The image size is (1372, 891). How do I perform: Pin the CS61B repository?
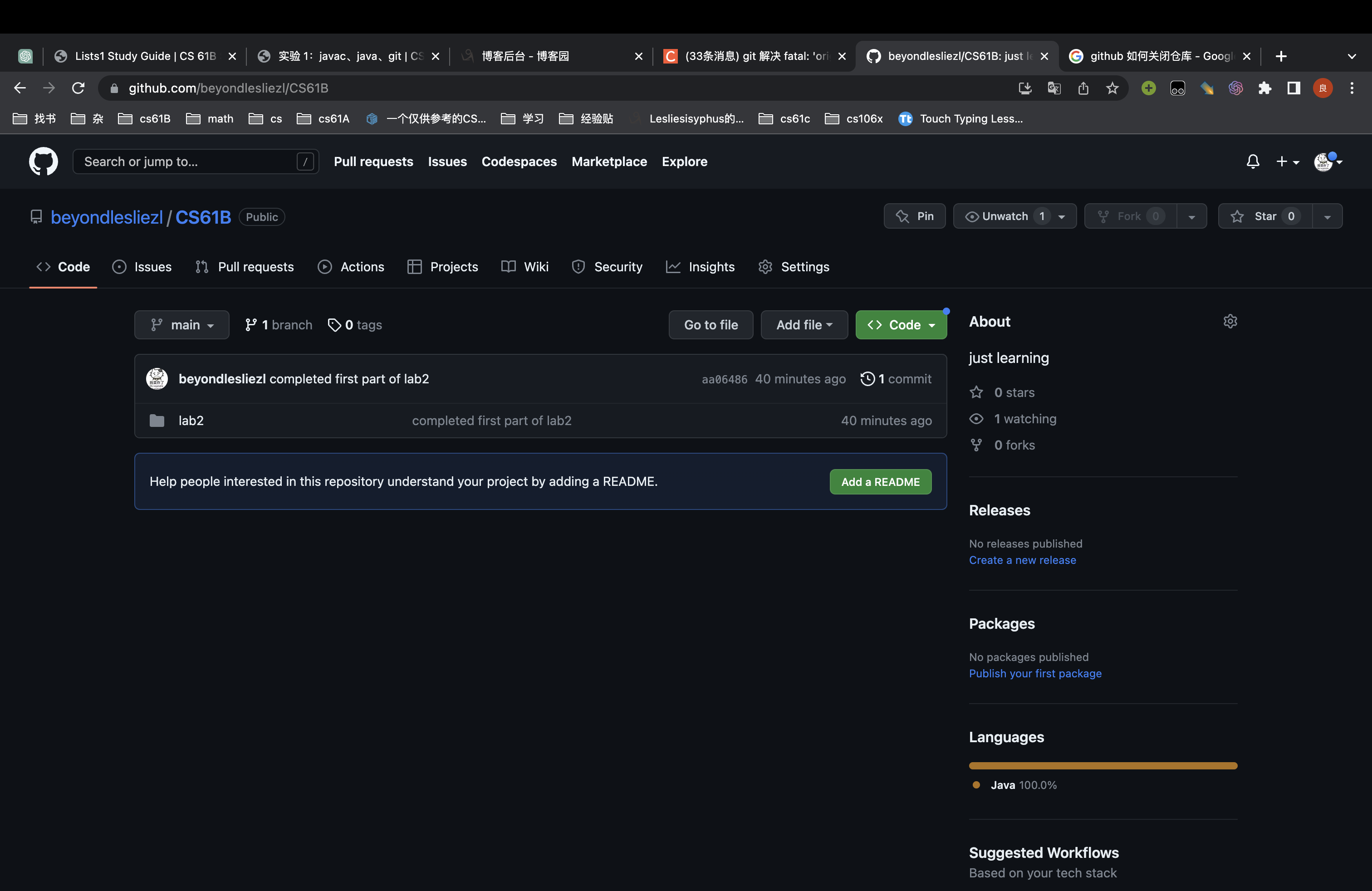pos(915,216)
